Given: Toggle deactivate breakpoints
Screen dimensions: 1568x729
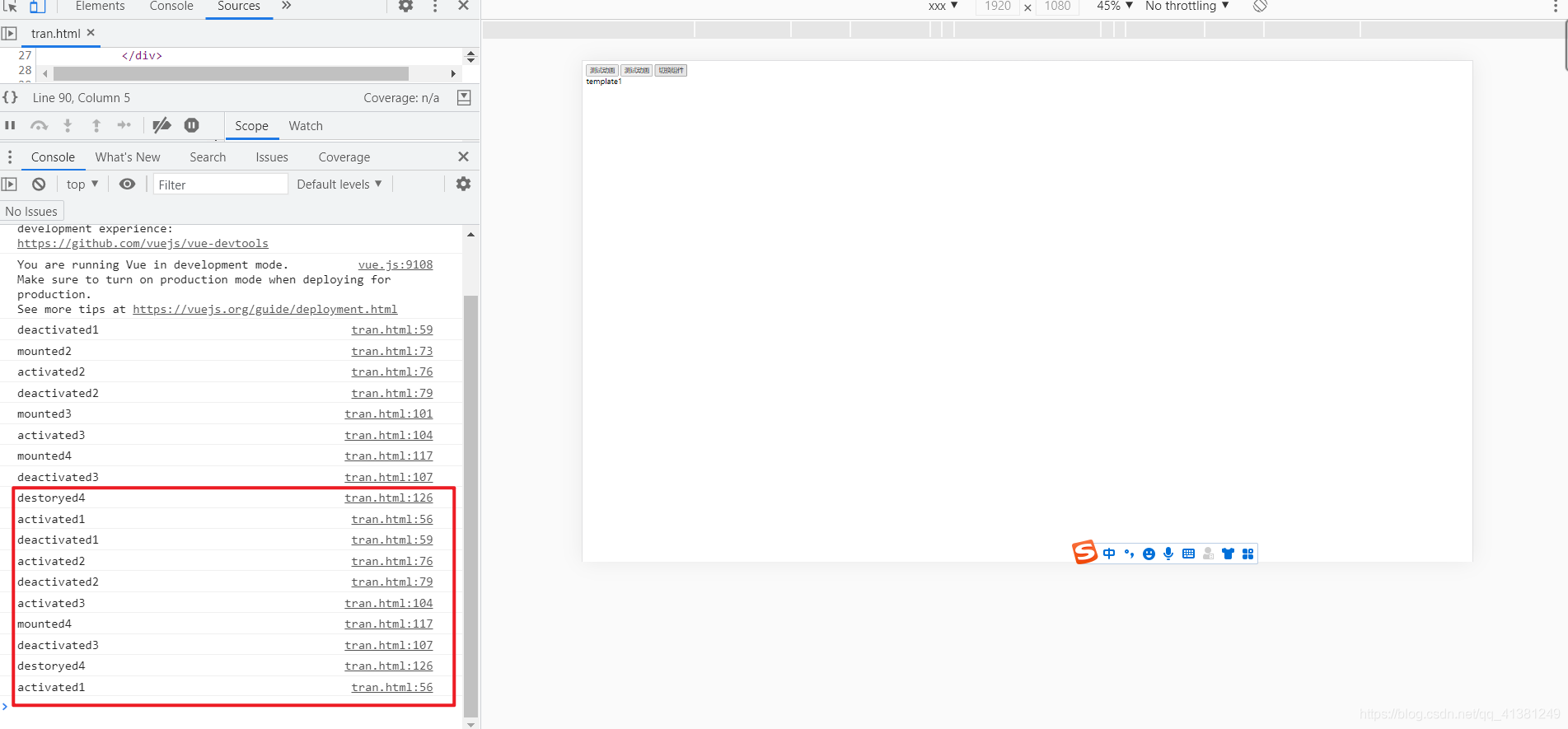Looking at the screenshot, I should tap(162, 125).
